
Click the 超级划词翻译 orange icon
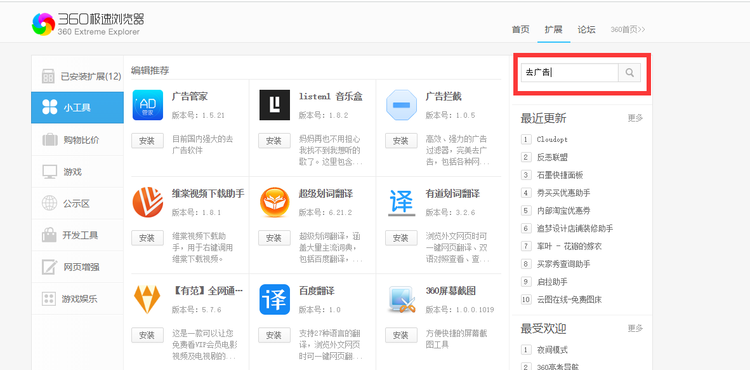pos(275,202)
